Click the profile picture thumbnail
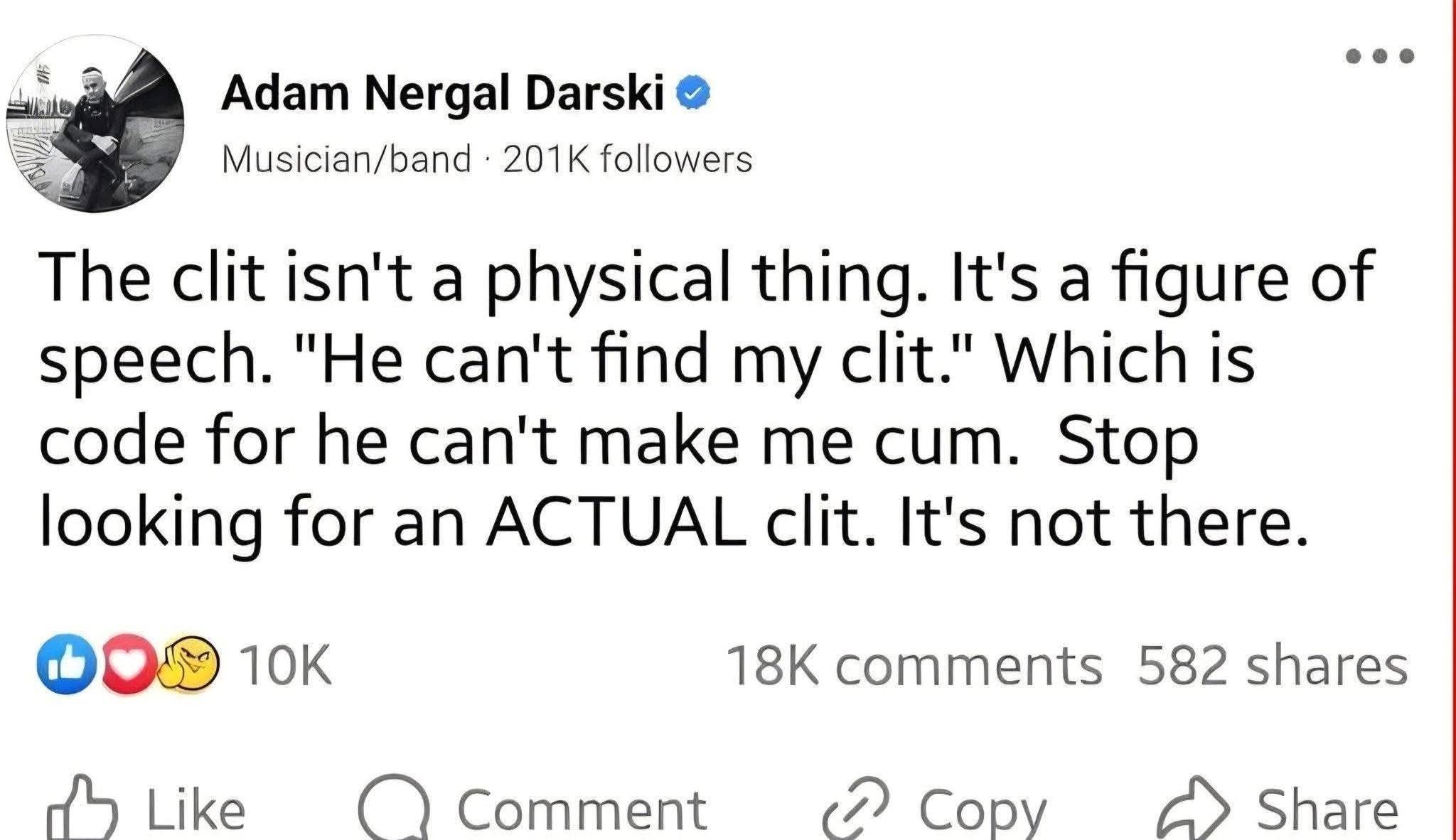This screenshot has width=1456, height=840. pos(95,124)
